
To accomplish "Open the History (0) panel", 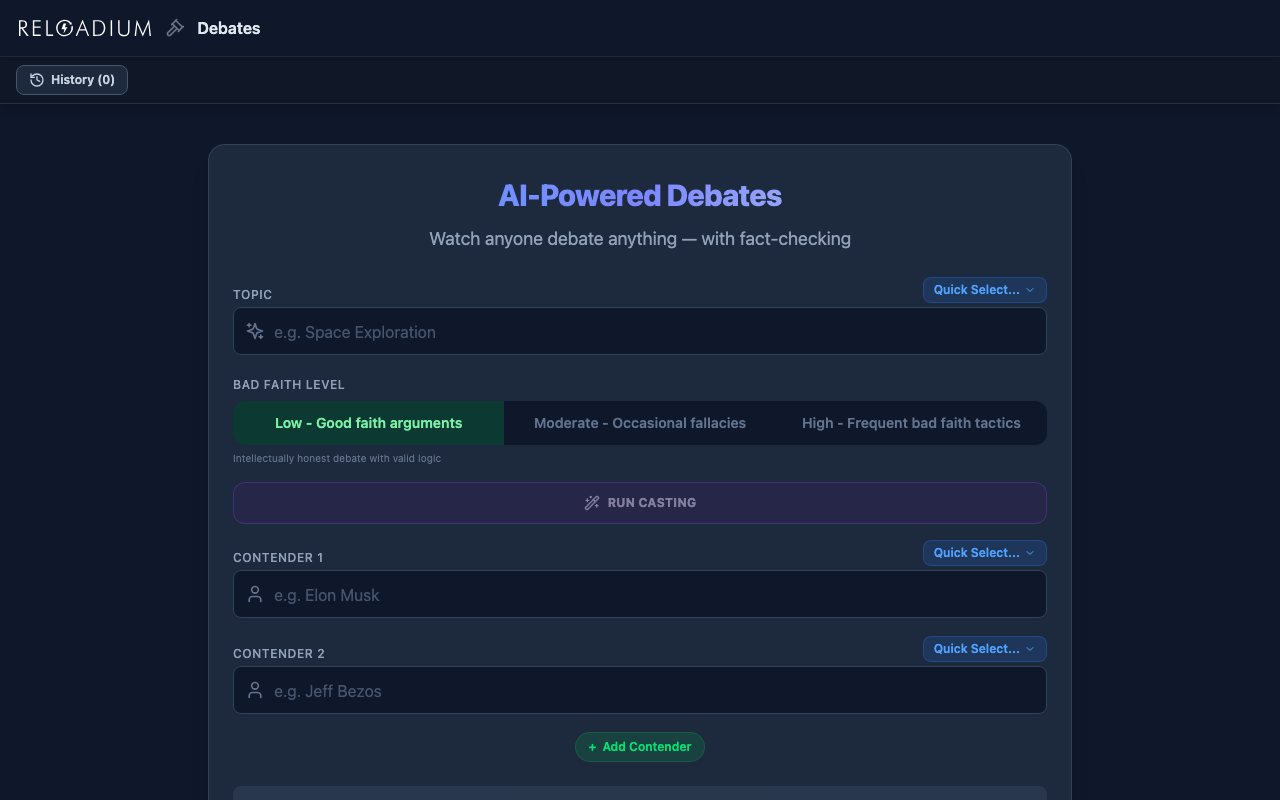I will tap(72, 80).
